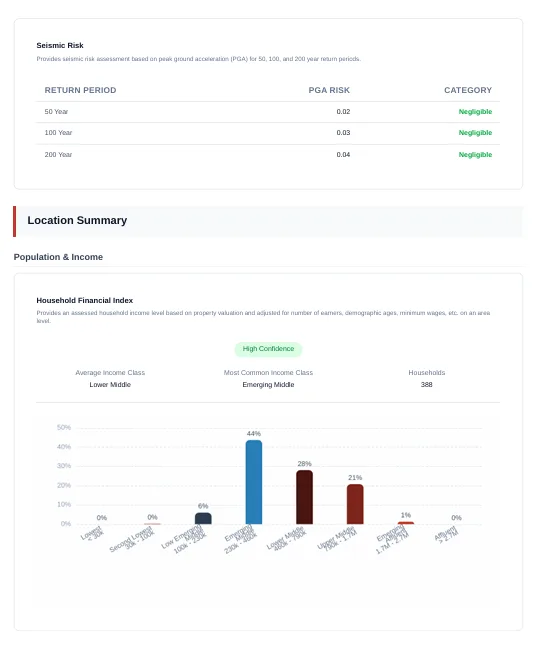This screenshot has width=535, height=650.
Task: Click the Seismic Risk heading
Action: coord(60,46)
